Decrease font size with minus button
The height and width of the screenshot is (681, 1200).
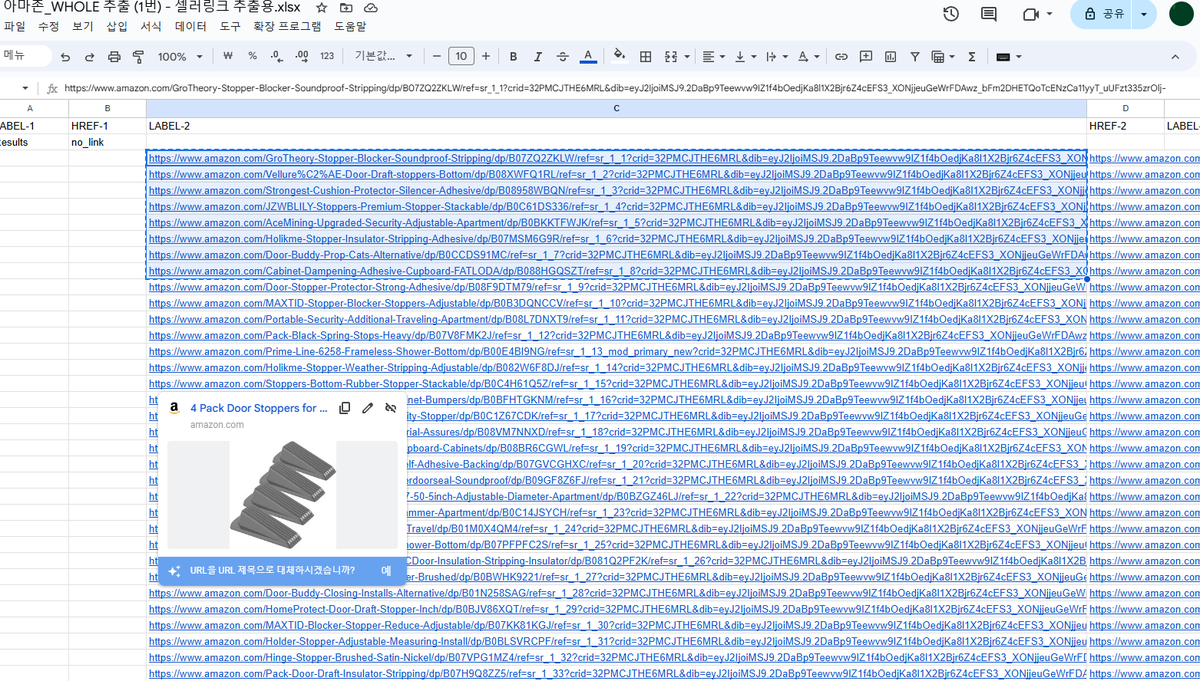pos(436,56)
